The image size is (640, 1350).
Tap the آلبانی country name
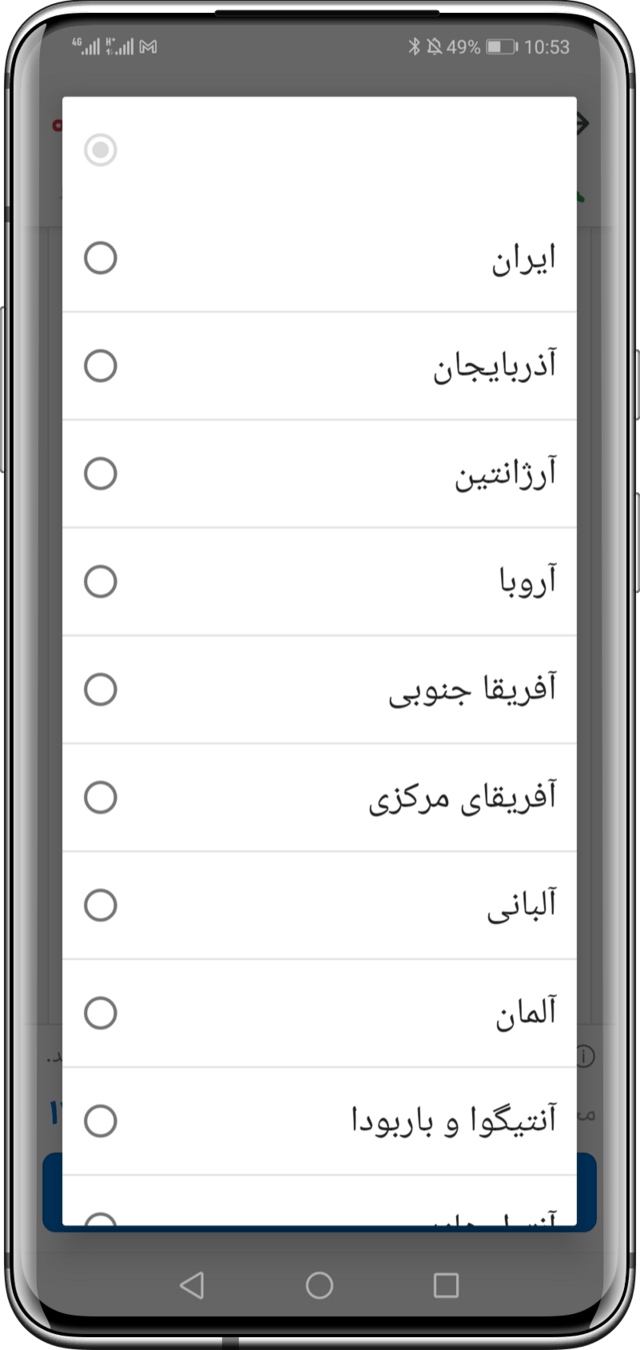[x=521, y=906]
